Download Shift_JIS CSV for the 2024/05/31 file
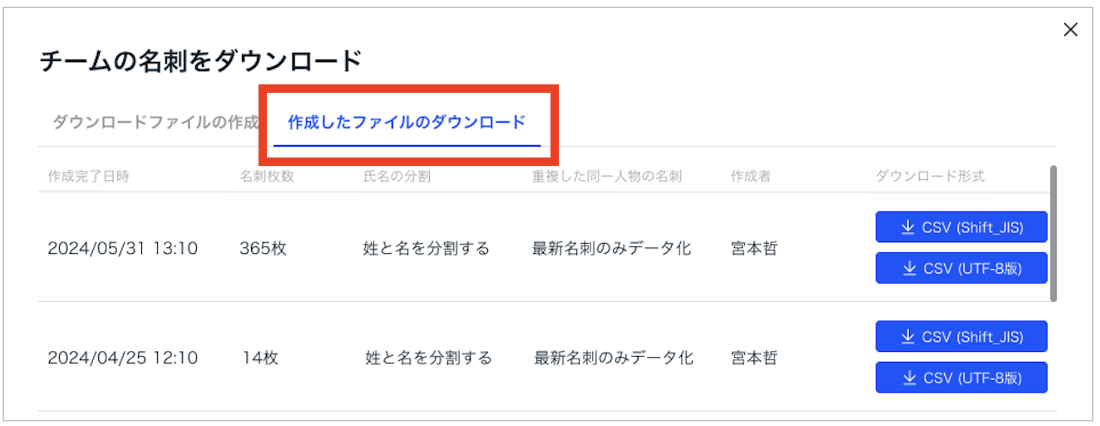The height and width of the screenshot is (426, 1100). coord(961,227)
